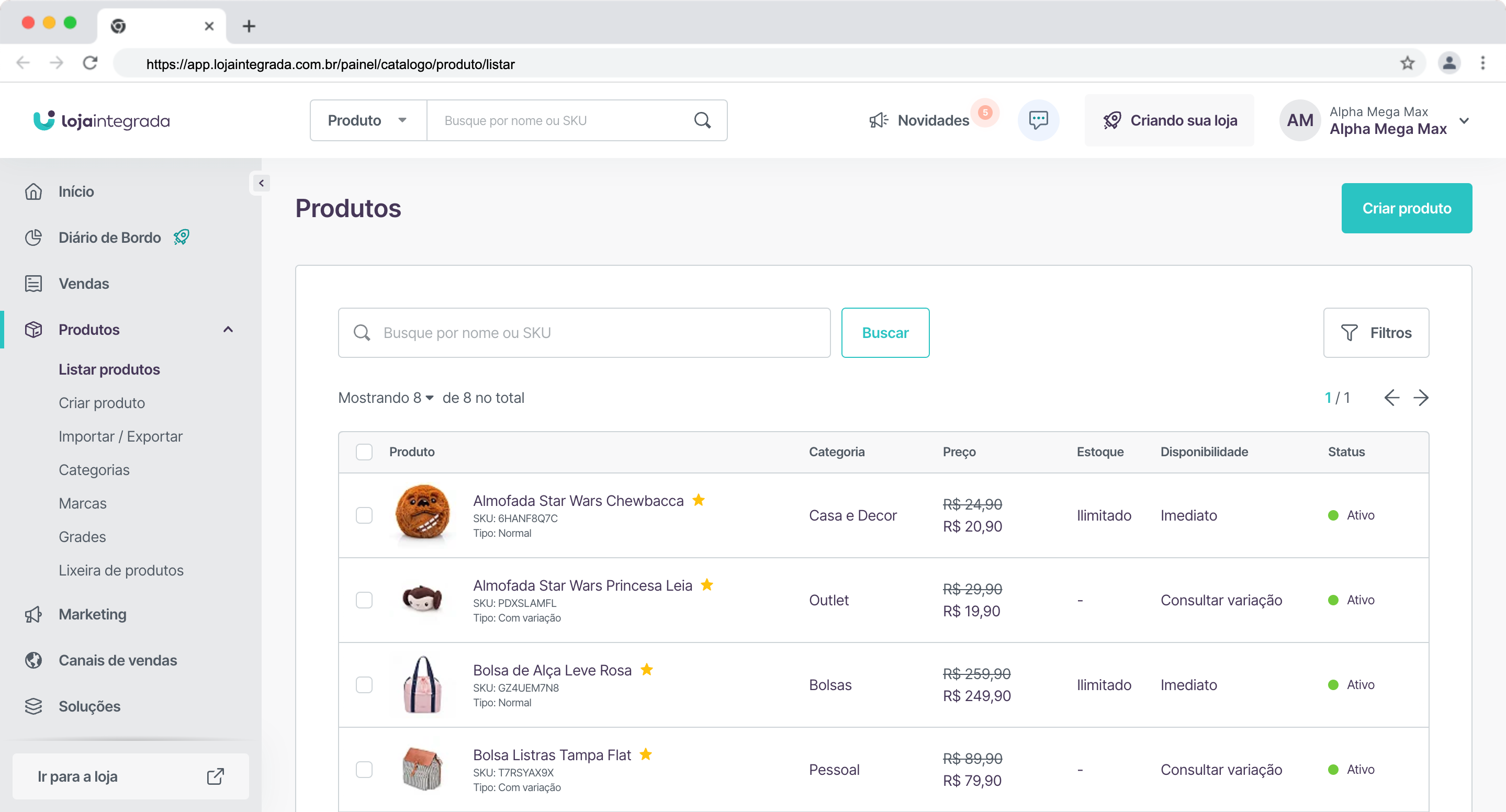The height and width of the screenshot is (812, 1506).
Task: Click the Criar produto button
Action: (1406, 209)
